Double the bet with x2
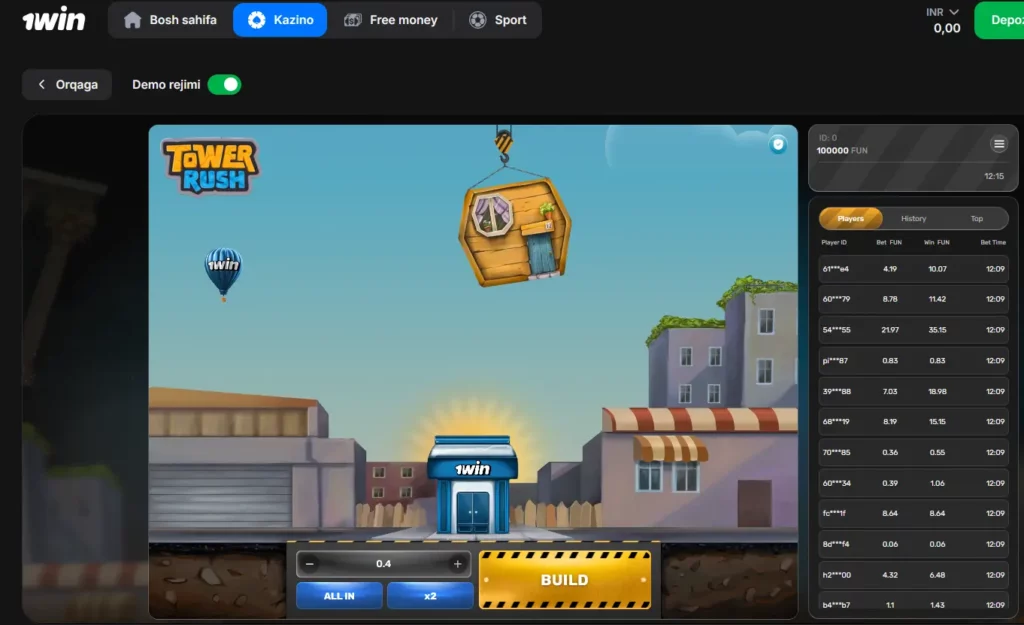This screenshot has width=1024, height=625. pos(430,595)
